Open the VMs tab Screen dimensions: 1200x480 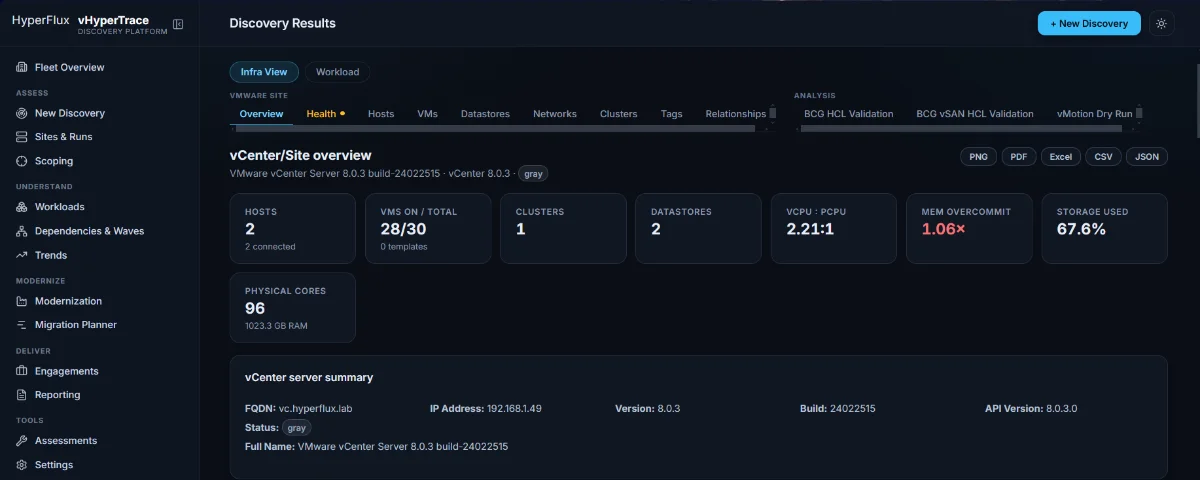(x=427, y=114)
